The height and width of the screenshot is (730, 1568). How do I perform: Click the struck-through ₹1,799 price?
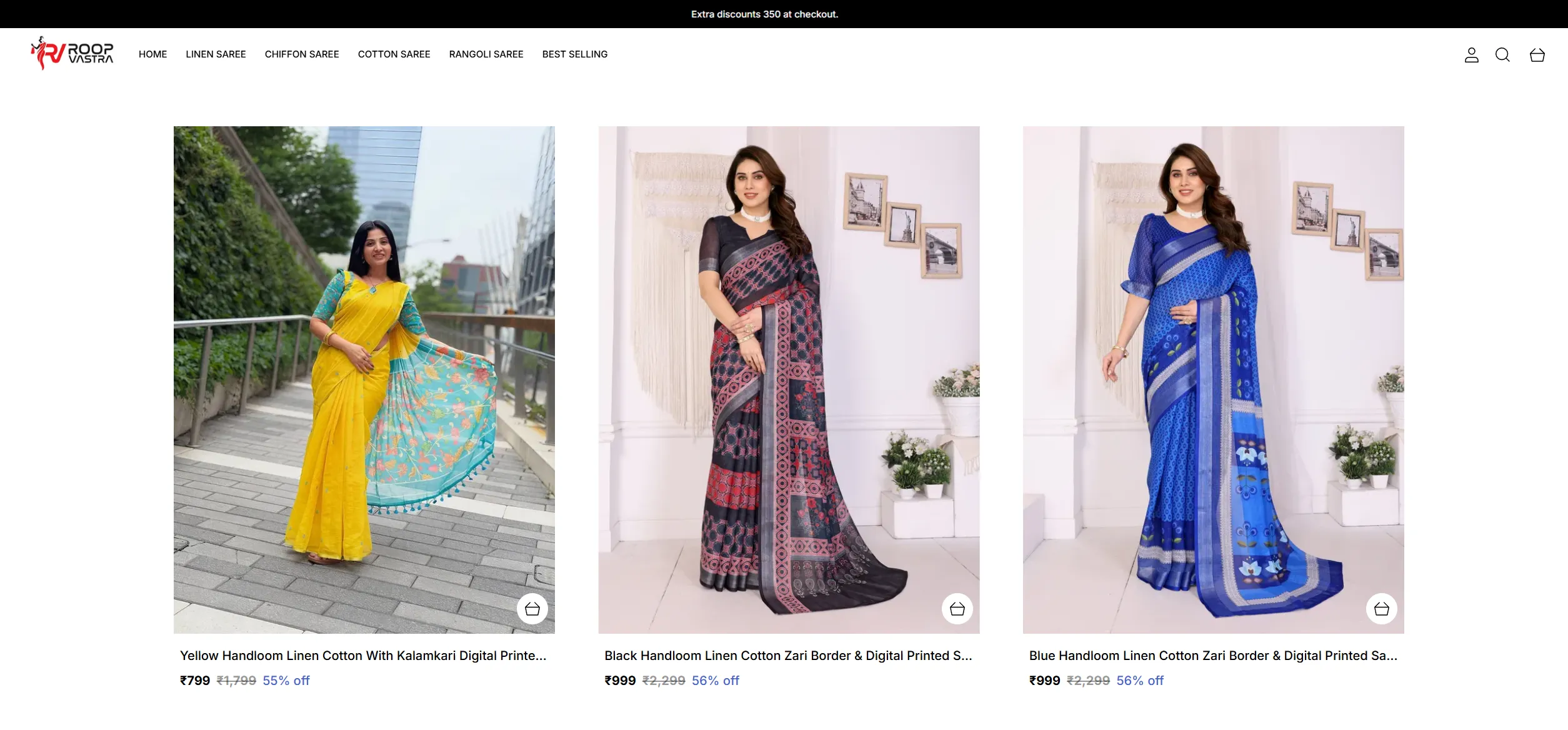pyautogui.click(x=236, y=681)
